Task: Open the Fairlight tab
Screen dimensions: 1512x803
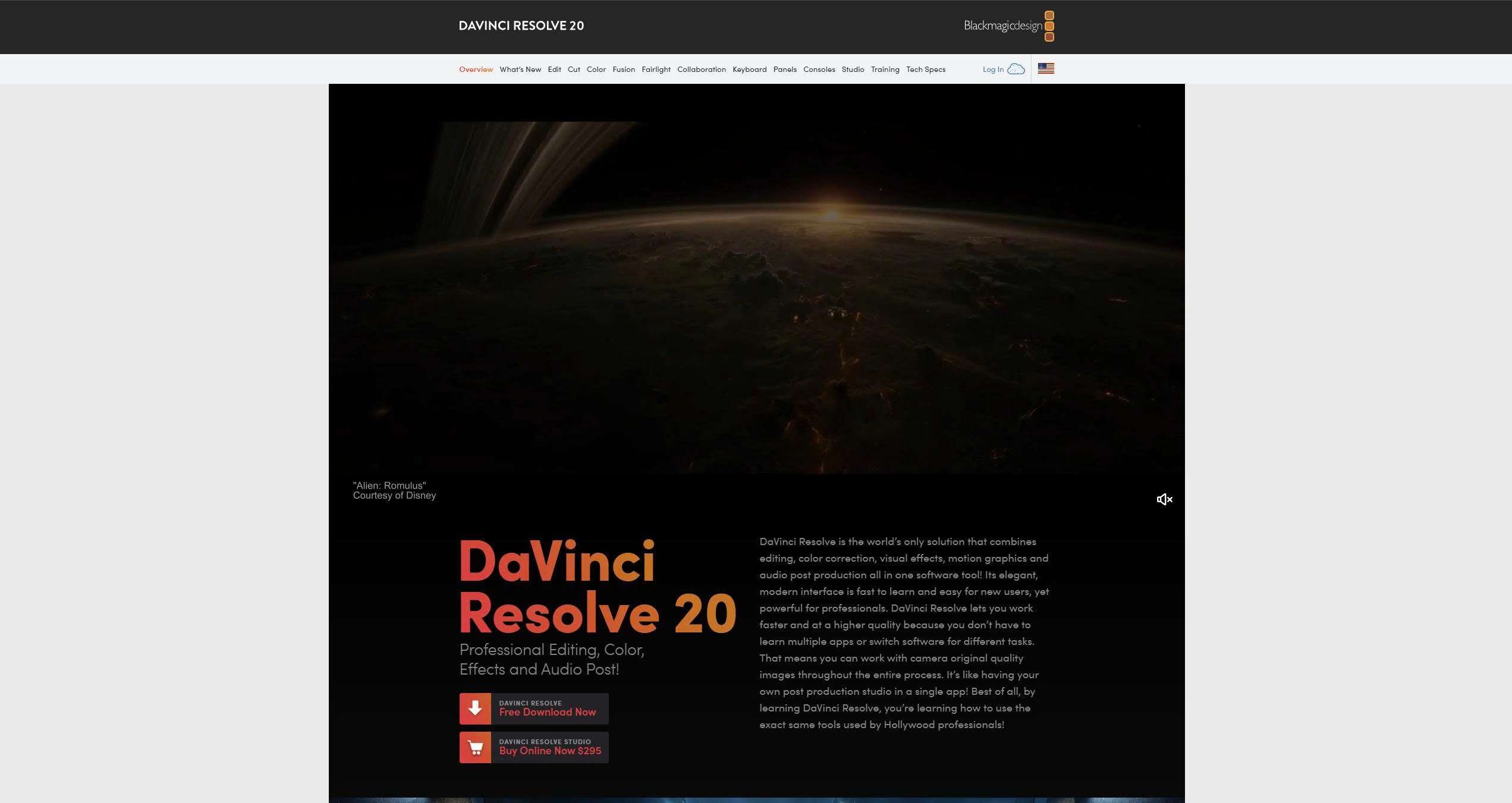Action: click(656, 70)
